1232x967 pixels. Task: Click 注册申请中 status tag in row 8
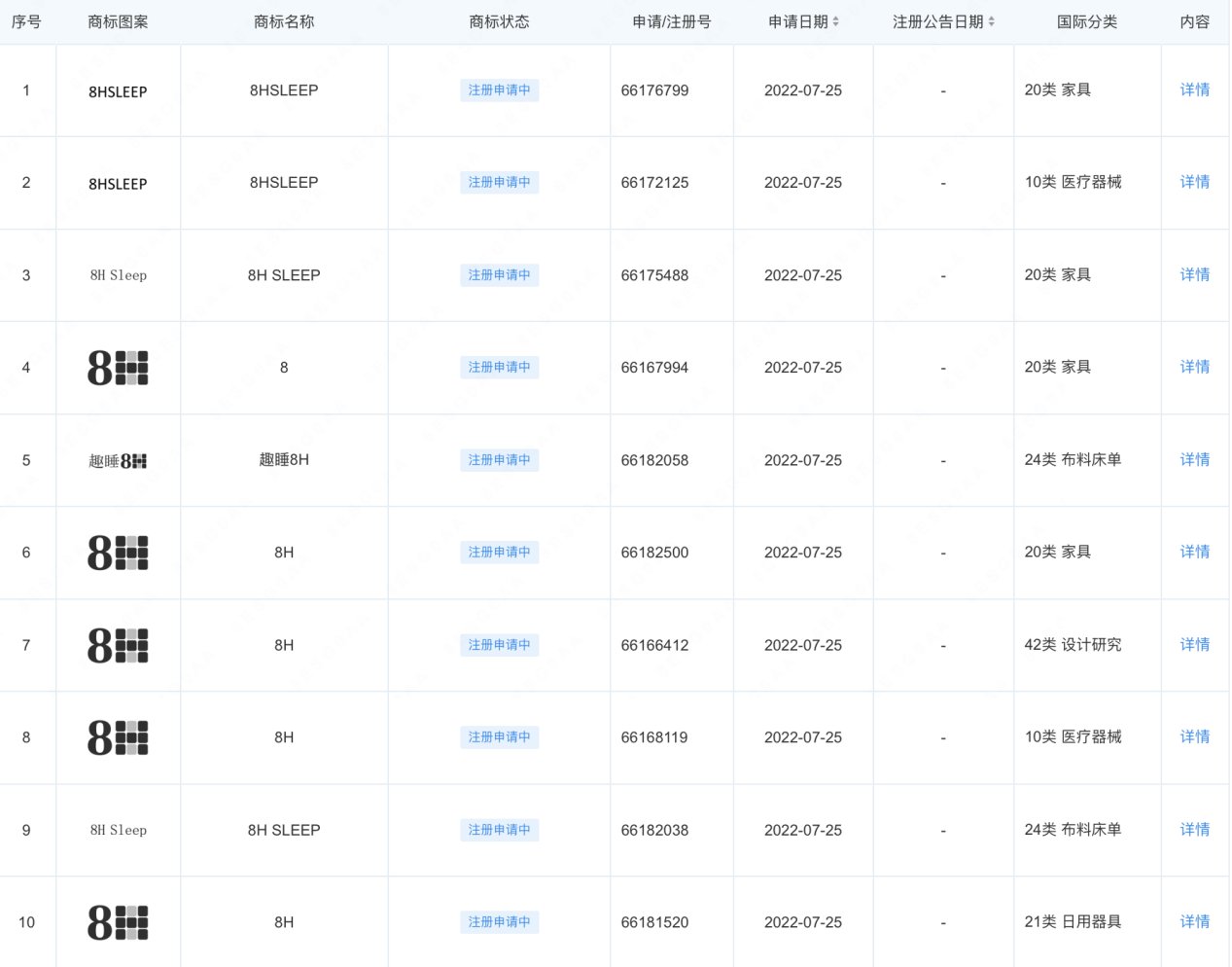pyautogui.click(x=499, y=737)
